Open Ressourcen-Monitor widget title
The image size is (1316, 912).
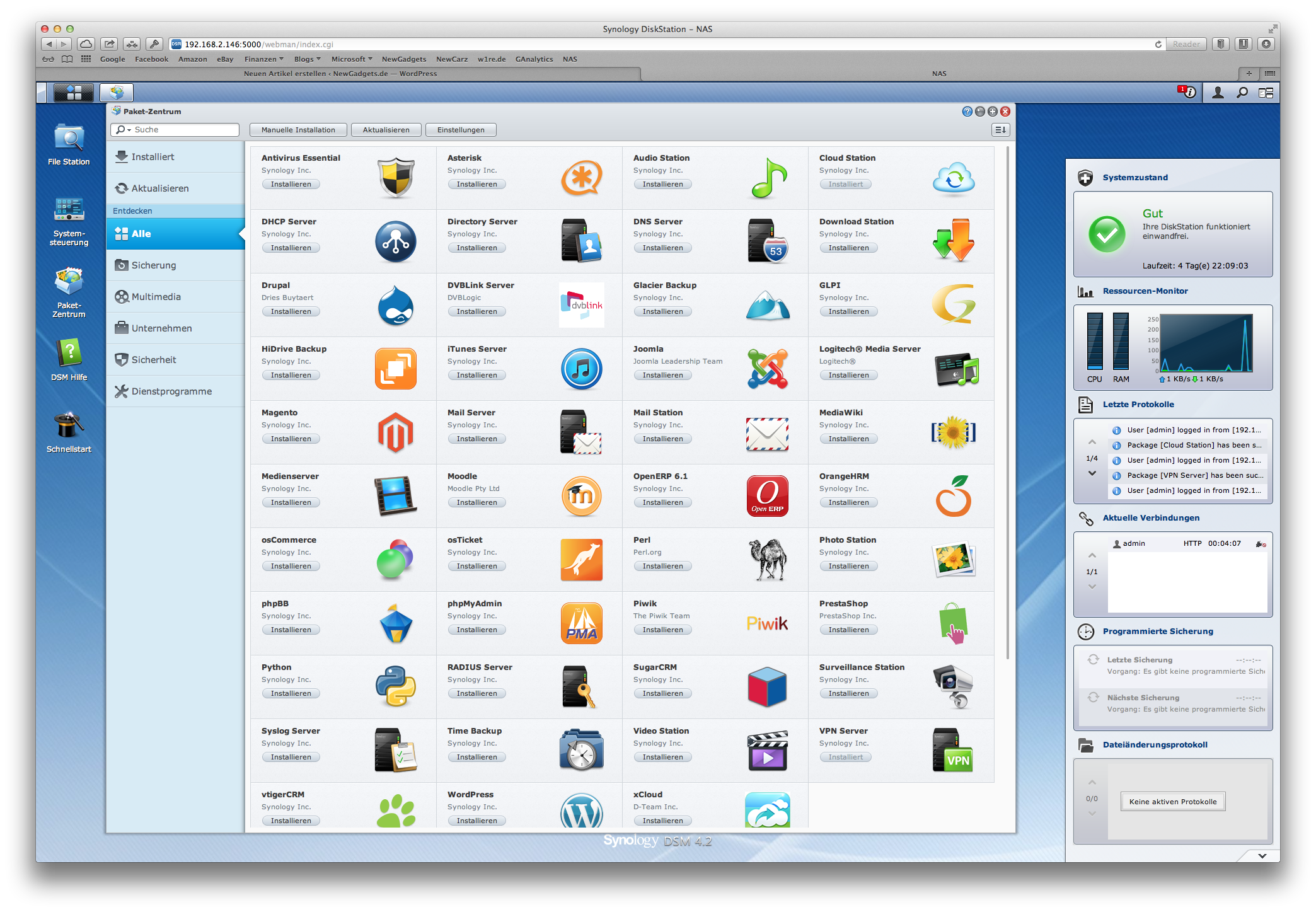(x=1145, y=291)
